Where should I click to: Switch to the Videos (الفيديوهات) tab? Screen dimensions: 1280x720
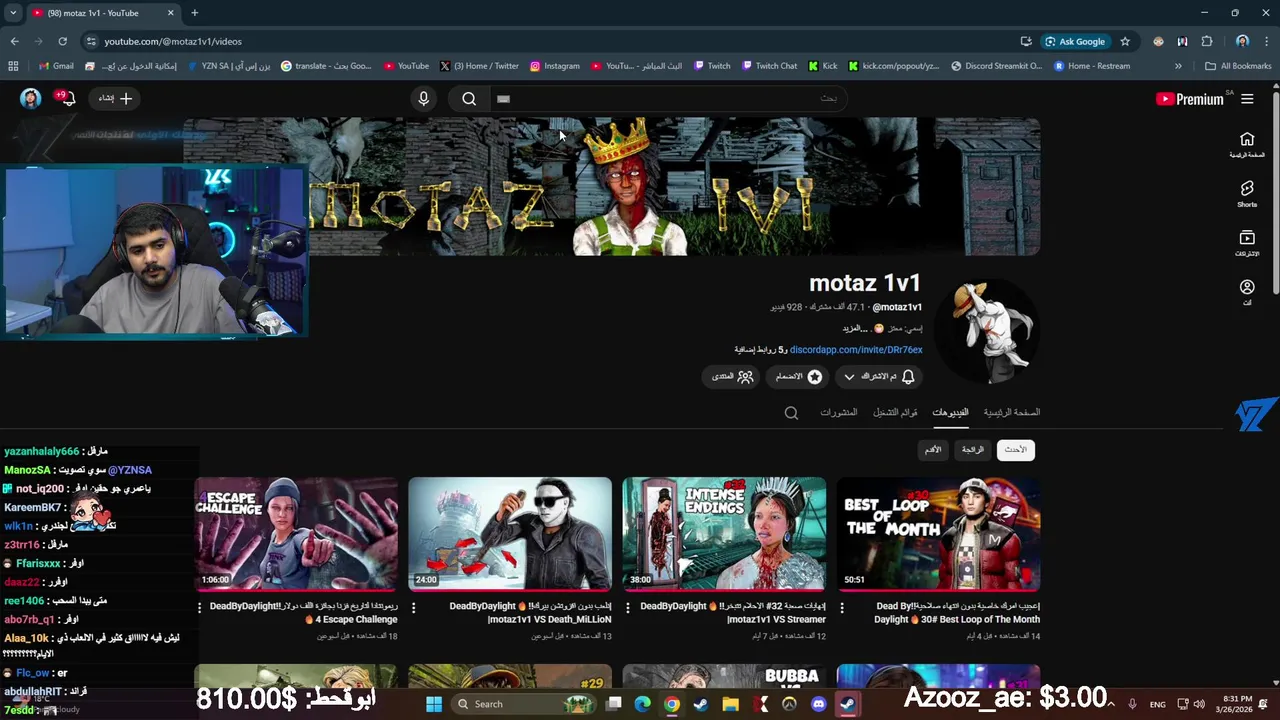point(950,412)
